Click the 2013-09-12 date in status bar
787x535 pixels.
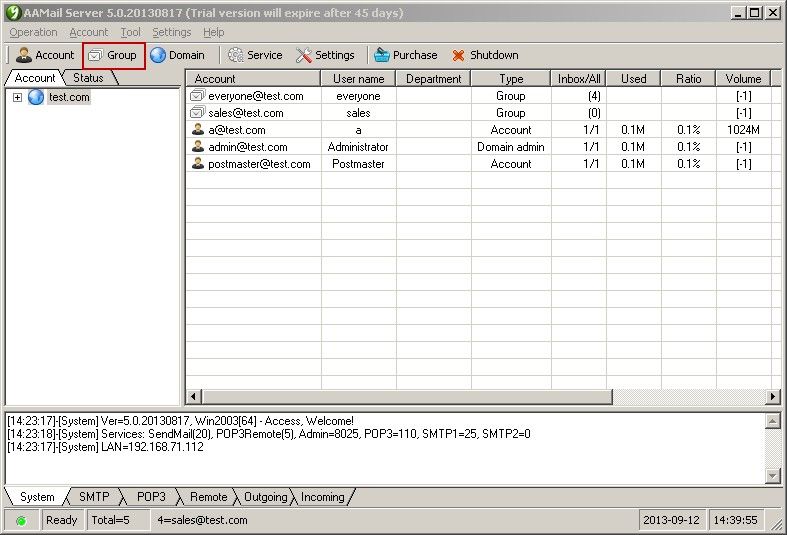[672, 520]
